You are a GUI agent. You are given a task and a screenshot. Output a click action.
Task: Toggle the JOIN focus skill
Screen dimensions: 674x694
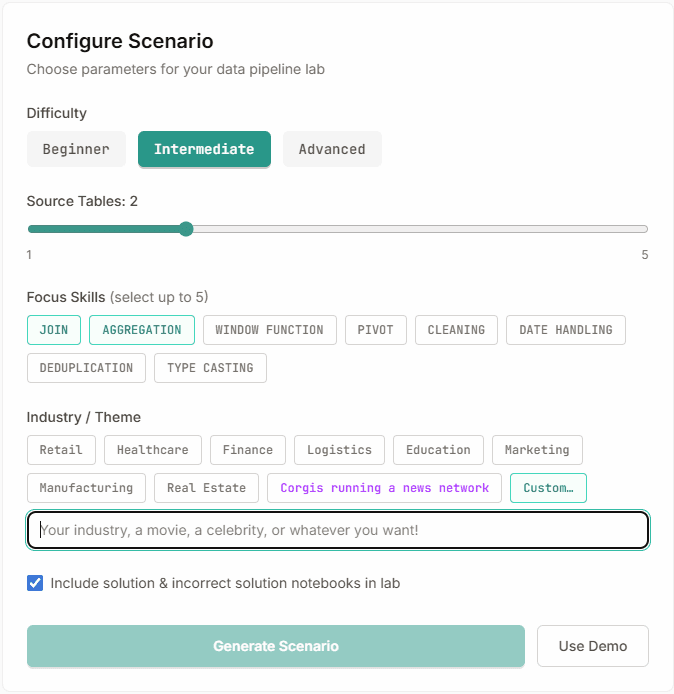[54, 330]
